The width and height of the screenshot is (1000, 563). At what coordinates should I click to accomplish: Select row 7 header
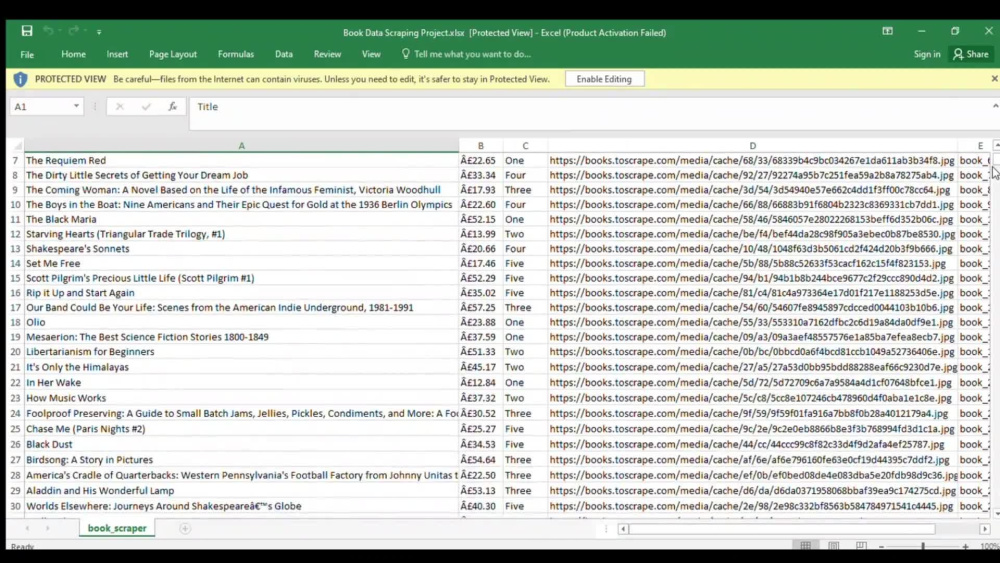15,160
